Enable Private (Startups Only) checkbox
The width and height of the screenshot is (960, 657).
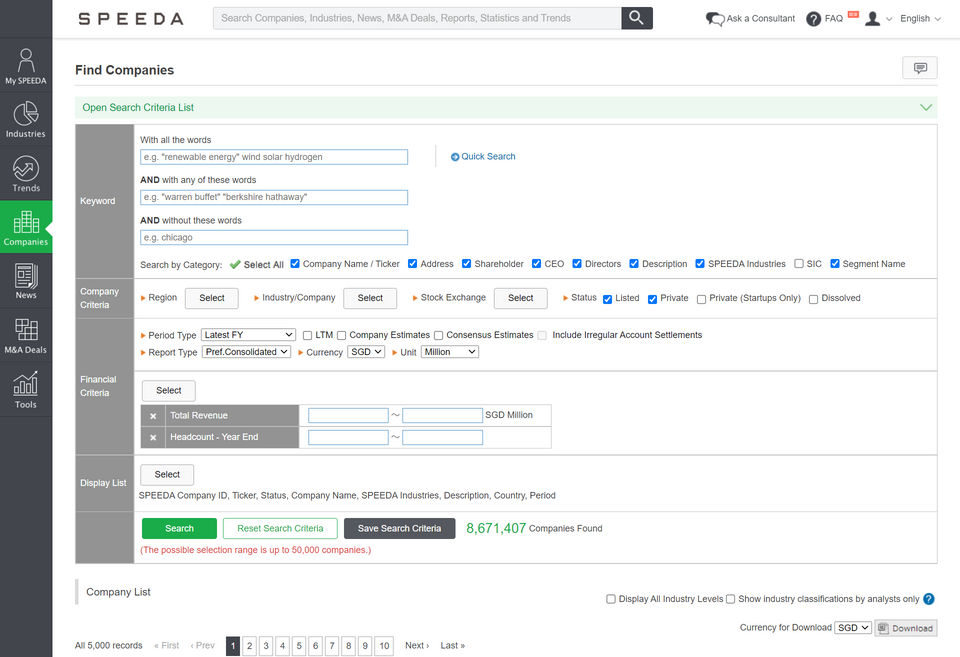point(702,299)
